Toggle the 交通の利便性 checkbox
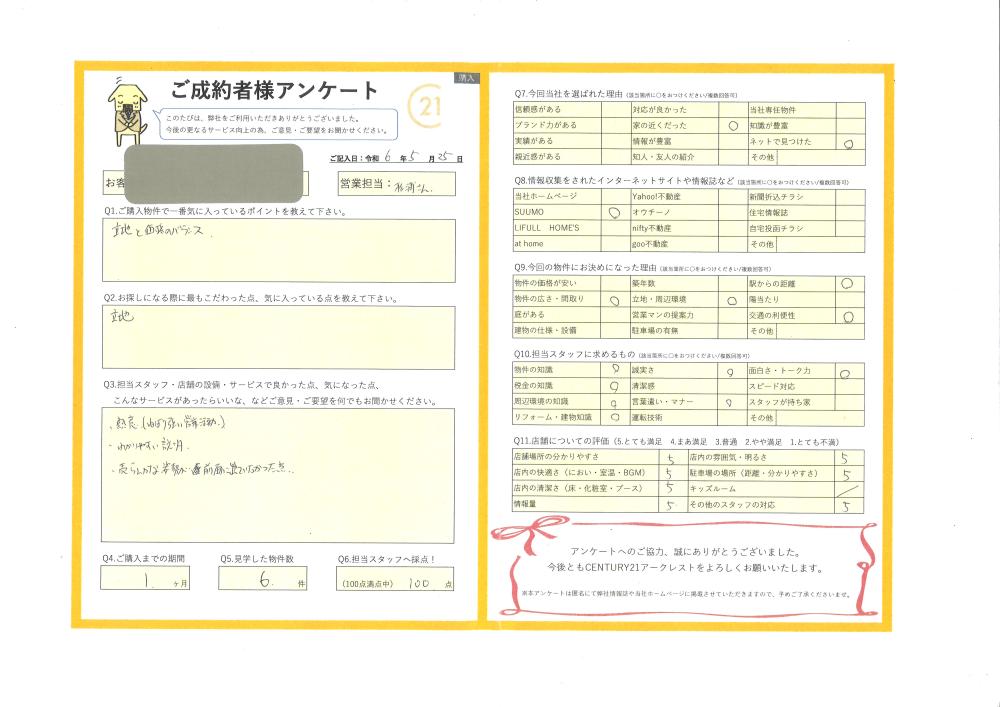Viewport: 1000px width, 707px height. [848, 316]
